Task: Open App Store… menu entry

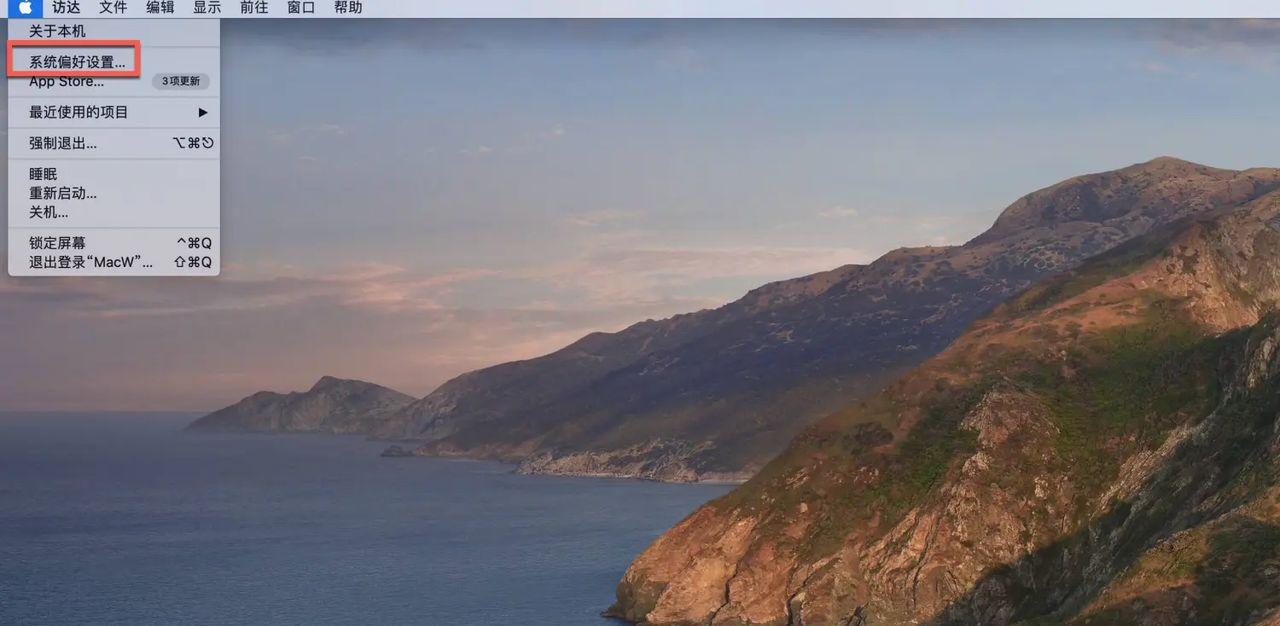Action: pos(114,81)
